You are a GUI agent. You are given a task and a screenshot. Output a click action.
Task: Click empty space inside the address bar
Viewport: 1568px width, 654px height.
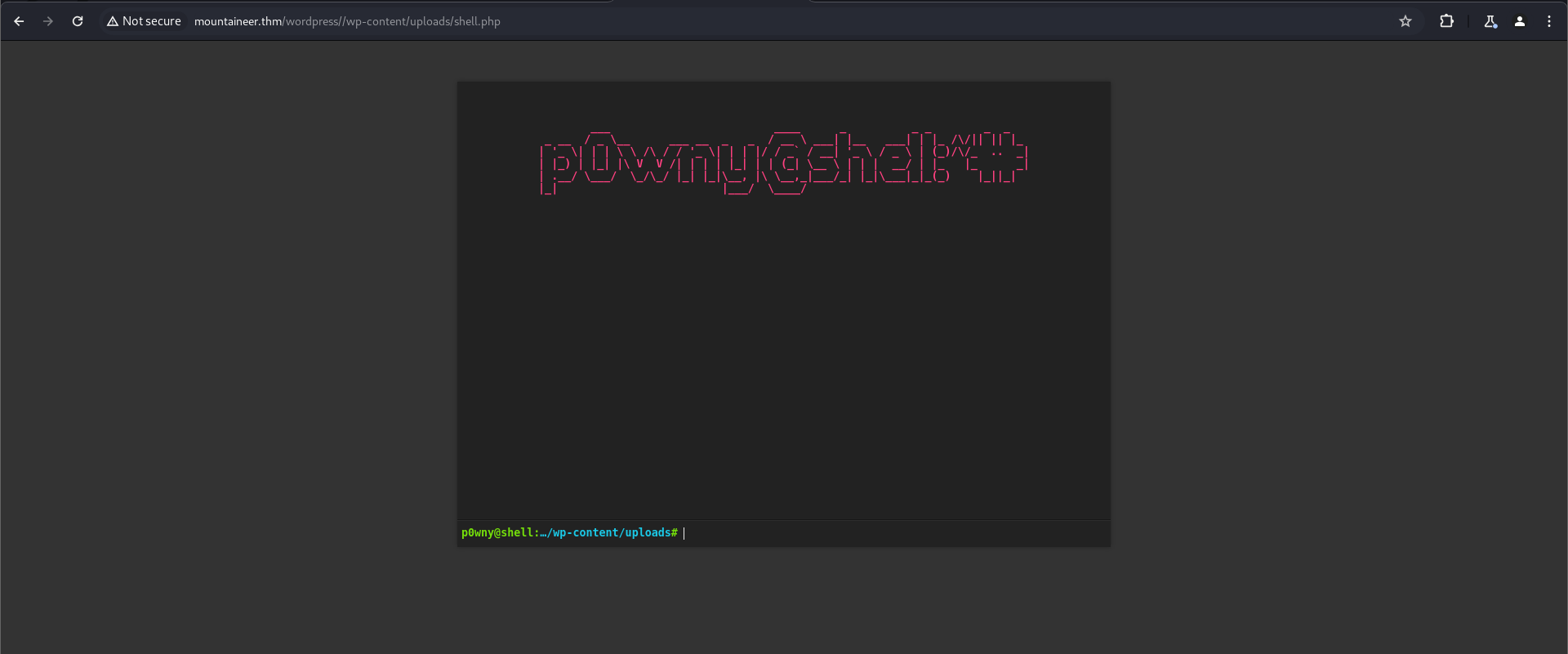tap(898, 21)
